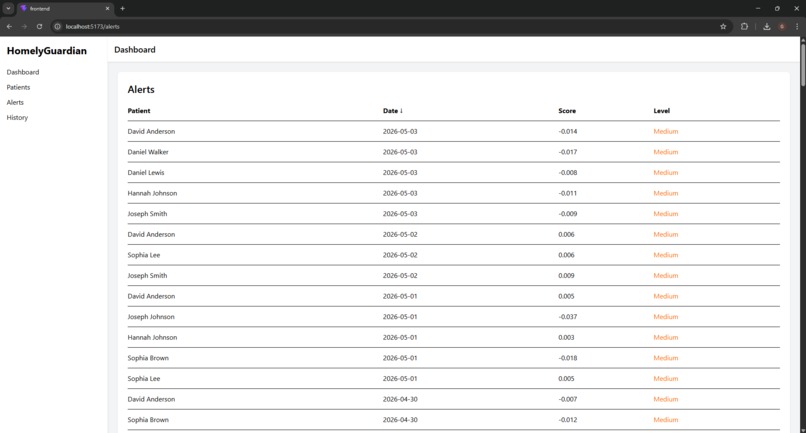Click the score -0.008 value

click(x=567, y=172)
